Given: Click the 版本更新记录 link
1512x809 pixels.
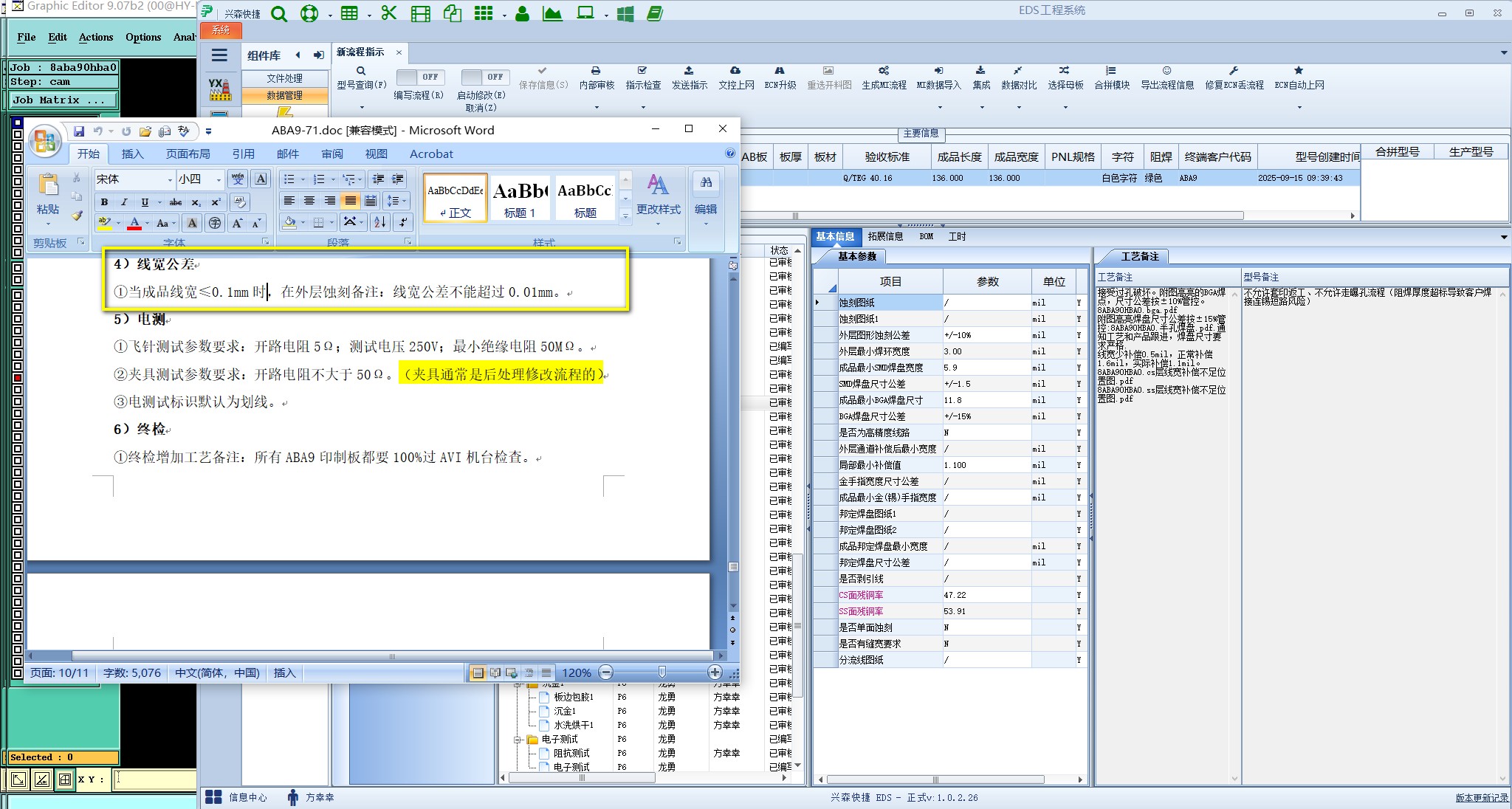Looking at the screenshot, I should pos(1481,798).
